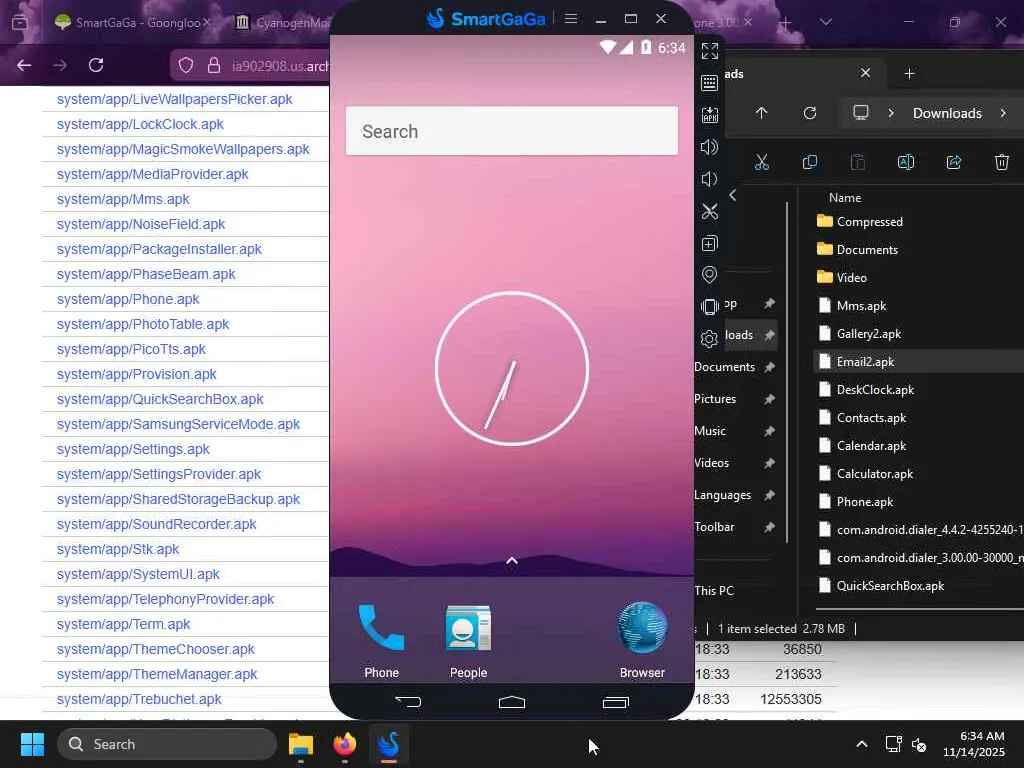Expand chevron before Downloads in address bar

click(x=891, y=113)
